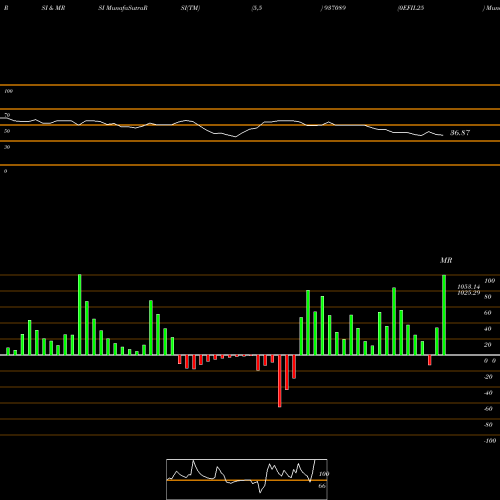Click the '66' label in mini chart
Viewport: 500px width, 500px height.
322,486
